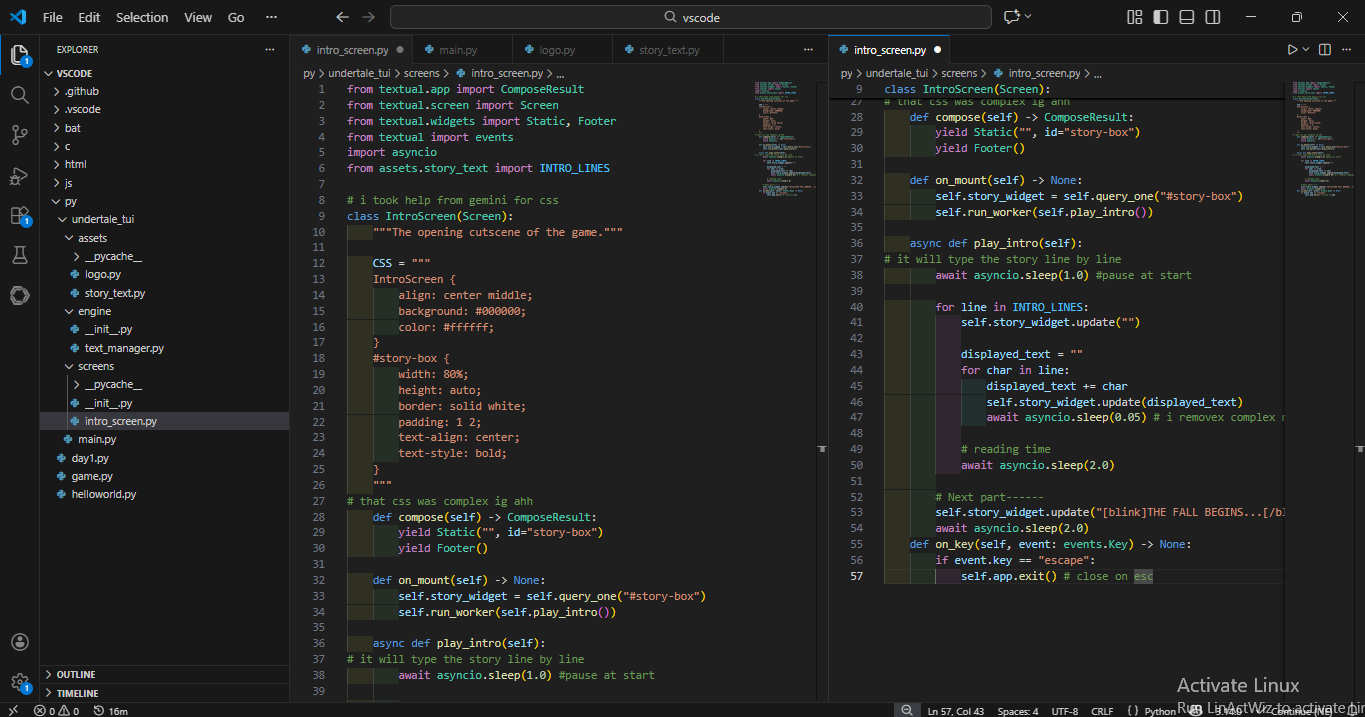This screenshot has height=717, width=1365.
Task: Toggle the Secondary Side Bar visibility
Action: click(x=1212, y=17)
